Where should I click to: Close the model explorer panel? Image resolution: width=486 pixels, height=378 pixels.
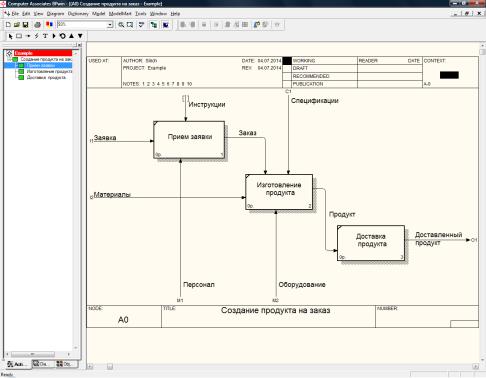pos(80,45)
